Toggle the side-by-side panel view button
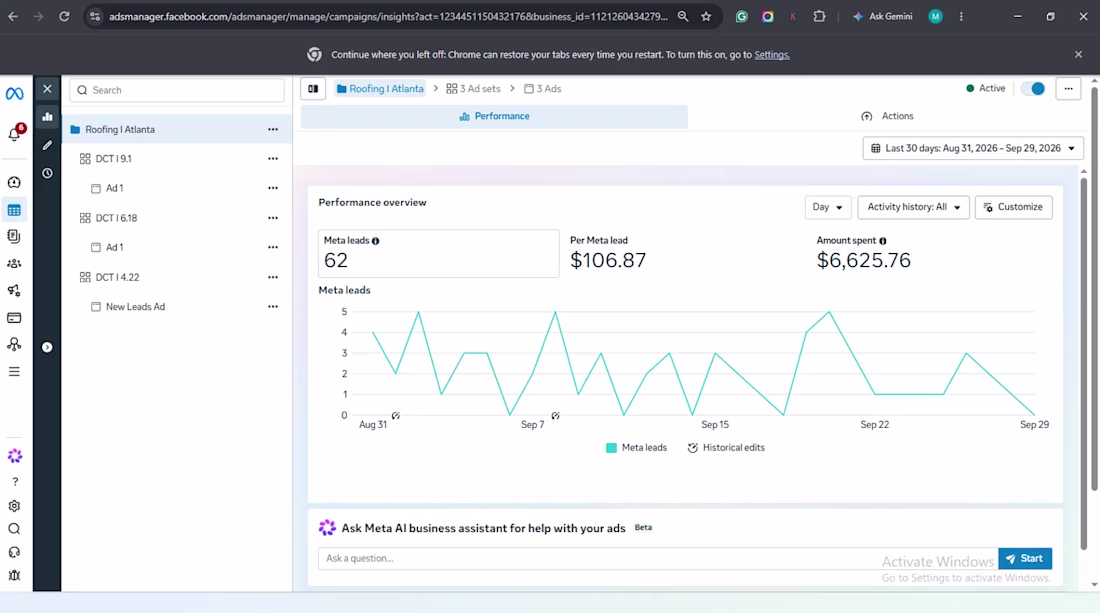The width and height of the screenshot is (1100, 613). (313, 89)
